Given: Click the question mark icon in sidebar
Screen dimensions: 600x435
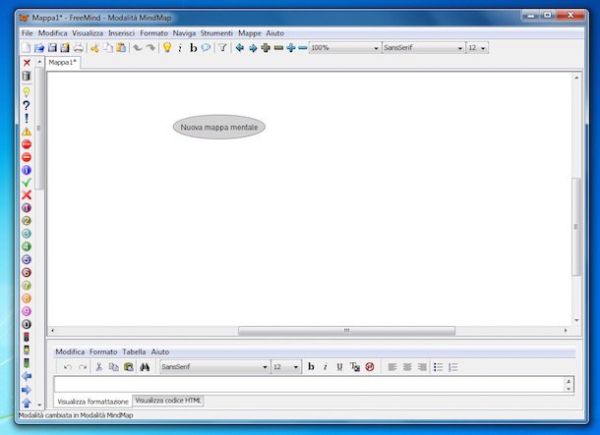Looking at the screenshot, I should pyautogui.click(x=26, y=105).
